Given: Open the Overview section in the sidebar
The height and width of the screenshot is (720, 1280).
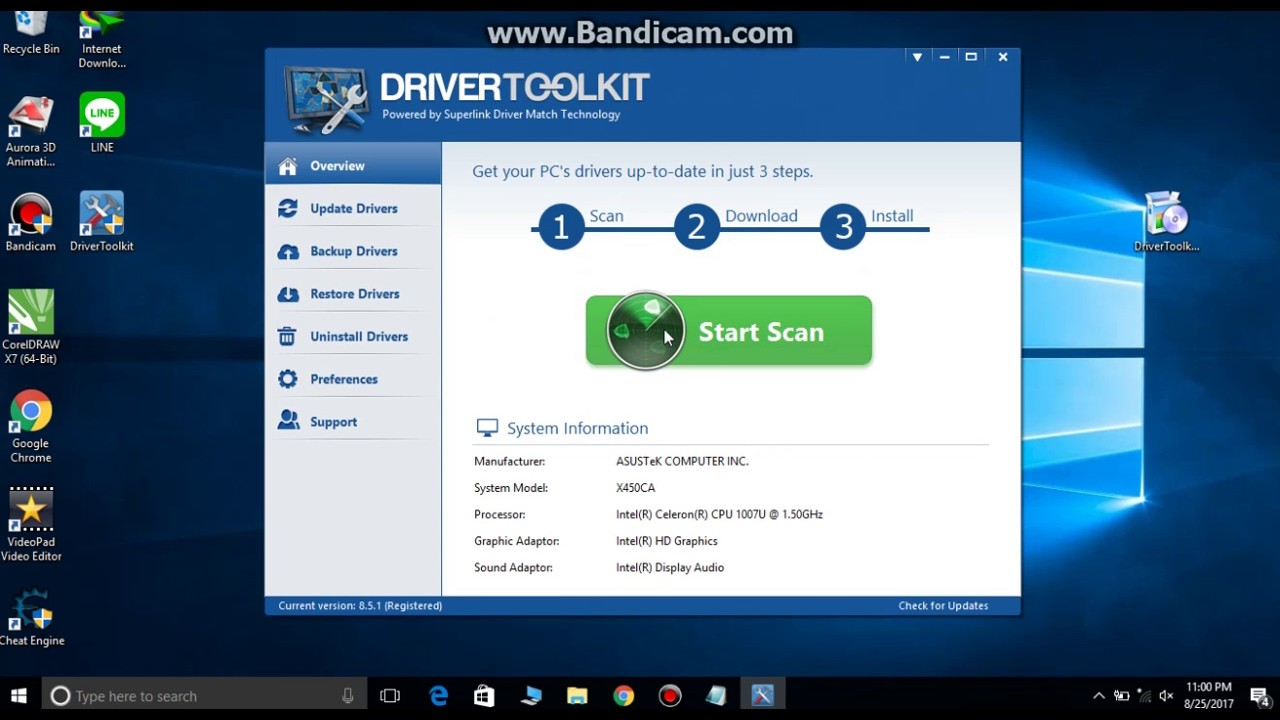Looking at the screenshot, I should point(353,166).
